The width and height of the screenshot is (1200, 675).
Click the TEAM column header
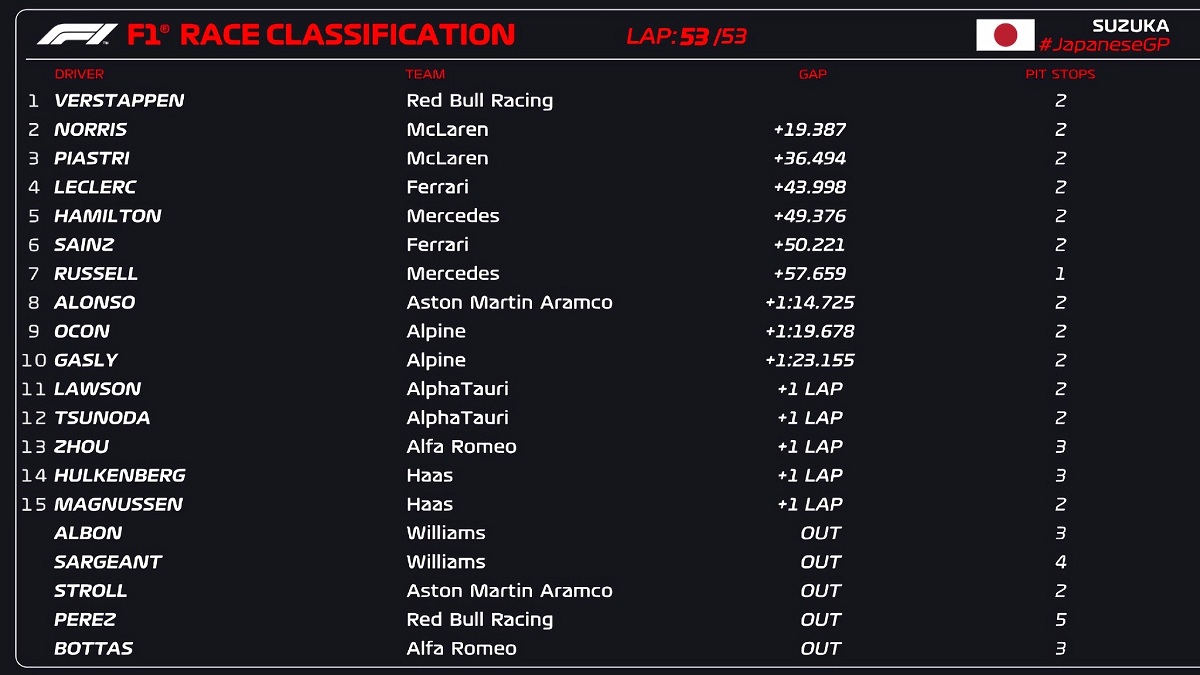click(x=425, y=74)
